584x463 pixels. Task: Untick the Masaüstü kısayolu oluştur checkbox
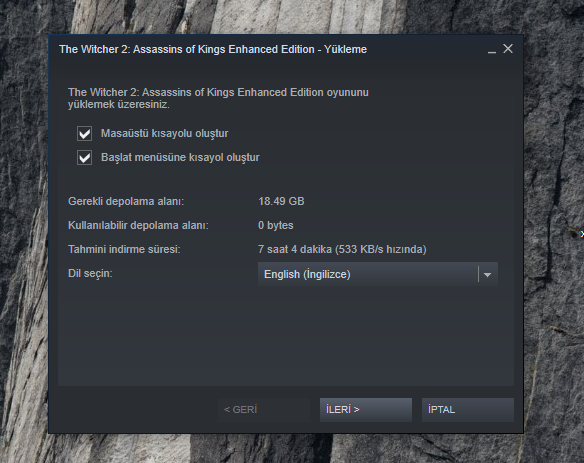tap(85, 133)
